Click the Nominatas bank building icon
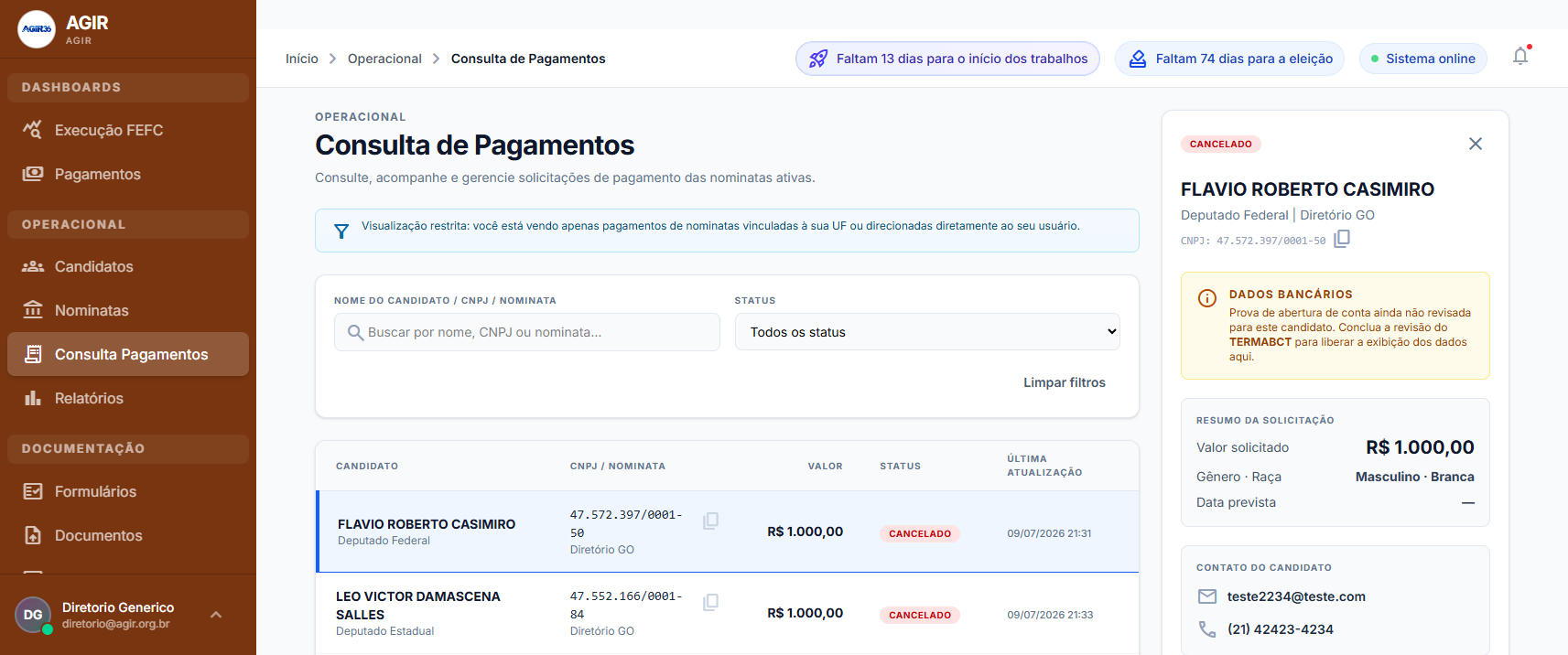This screenshot has height=655, width=1568. click(33, 309)
